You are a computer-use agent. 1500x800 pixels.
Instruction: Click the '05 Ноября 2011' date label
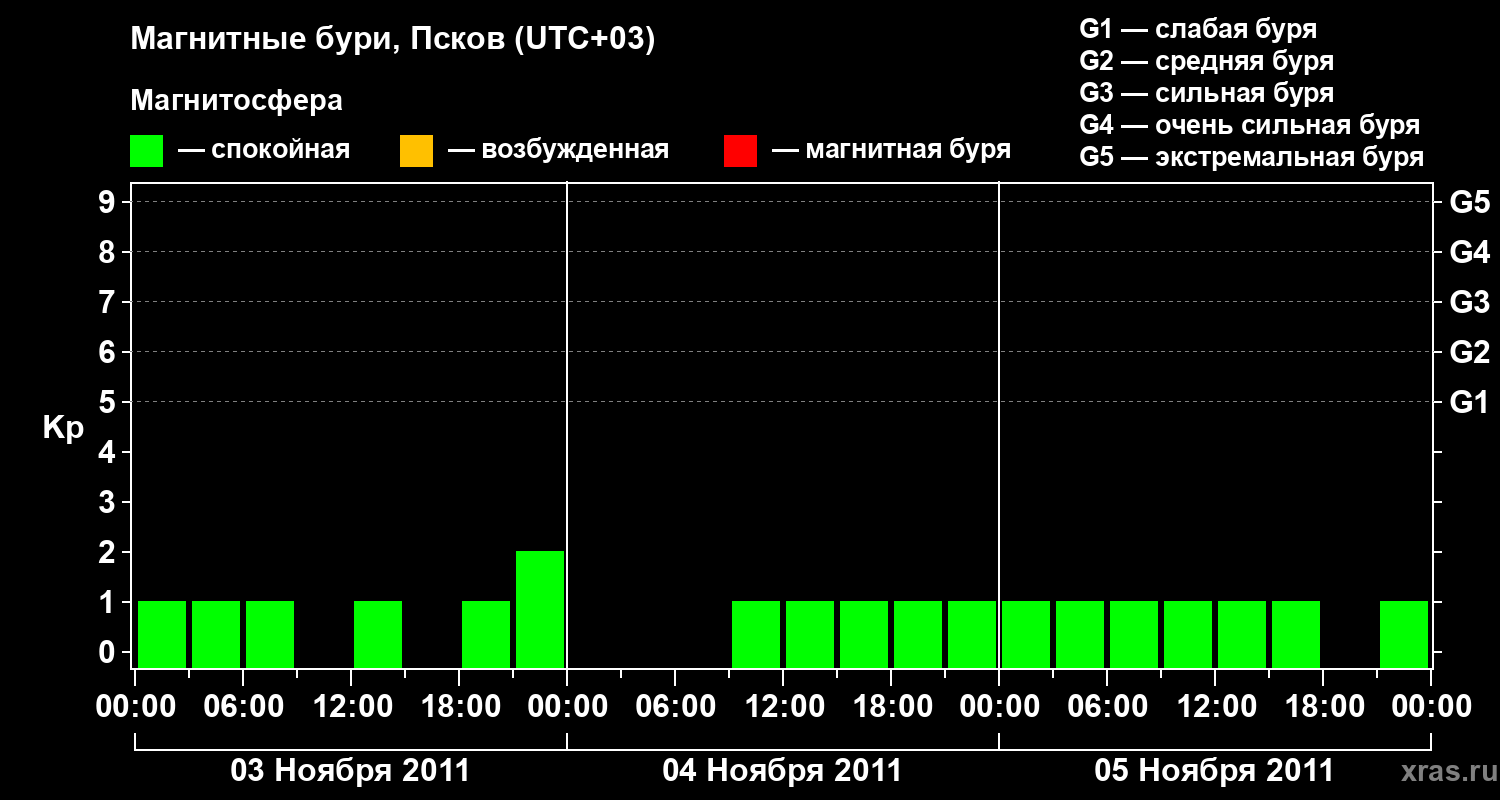1214,770
